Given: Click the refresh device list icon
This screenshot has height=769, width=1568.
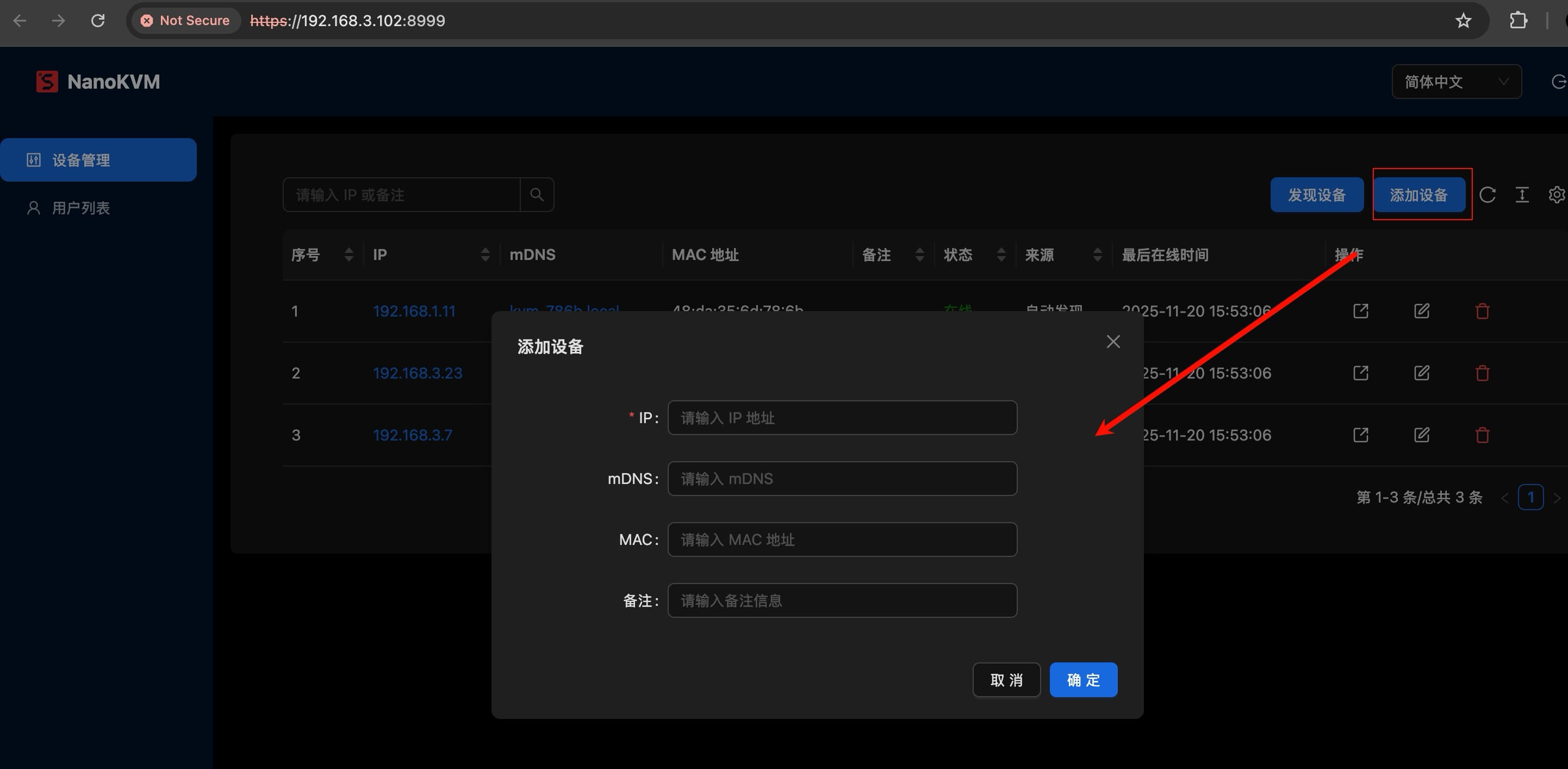Looking at the screenshot, I should pos(1487,195).
